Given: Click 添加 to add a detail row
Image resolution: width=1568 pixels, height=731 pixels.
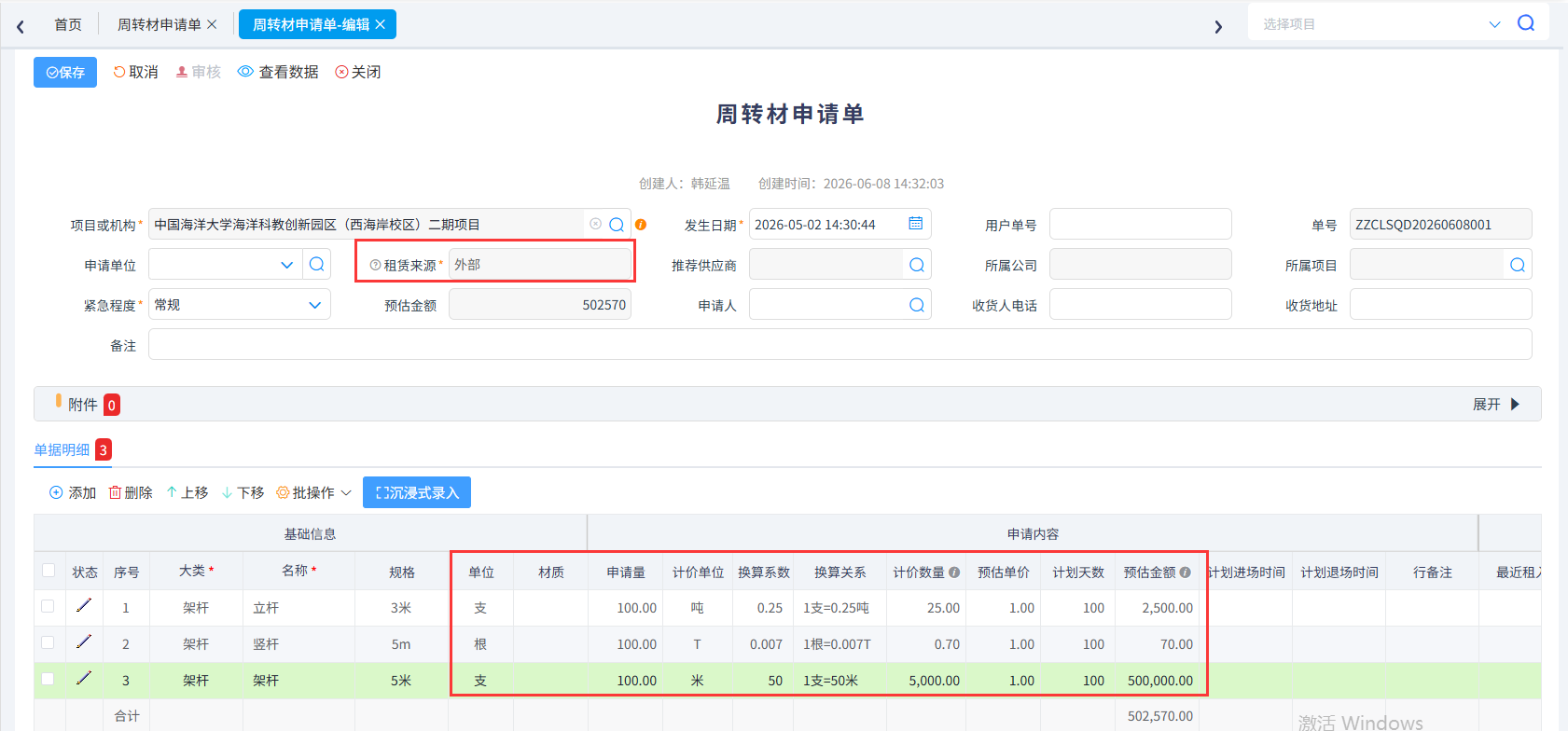Looking at the screenshot, I should 73,492.
